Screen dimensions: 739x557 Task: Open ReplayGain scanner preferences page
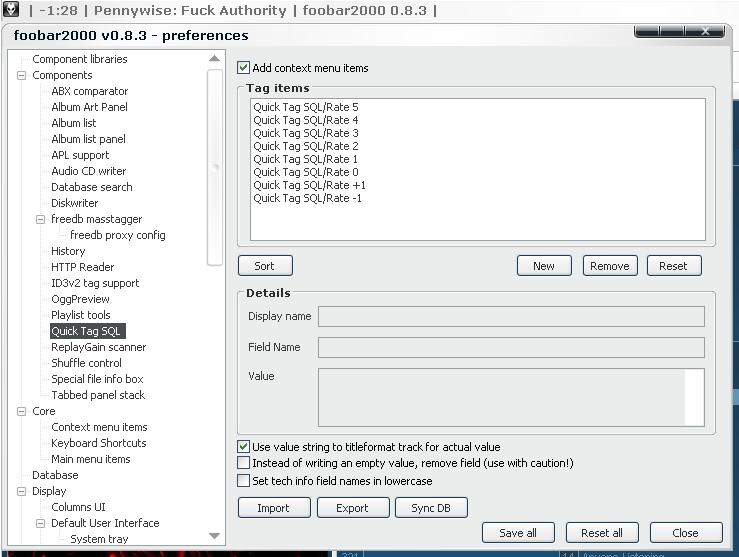click(98, 347)
